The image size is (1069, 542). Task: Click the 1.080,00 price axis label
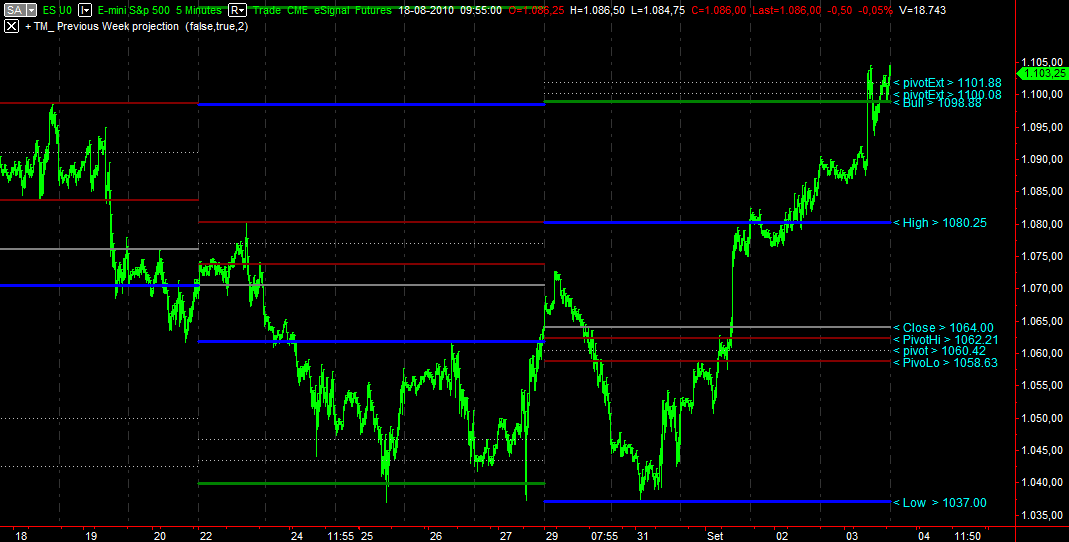point(1043,224)
